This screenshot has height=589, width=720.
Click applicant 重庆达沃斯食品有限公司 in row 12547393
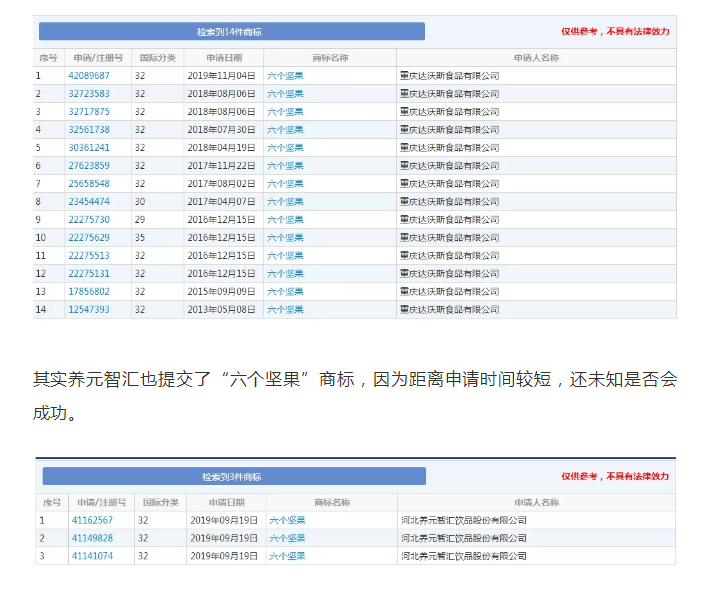450,309
